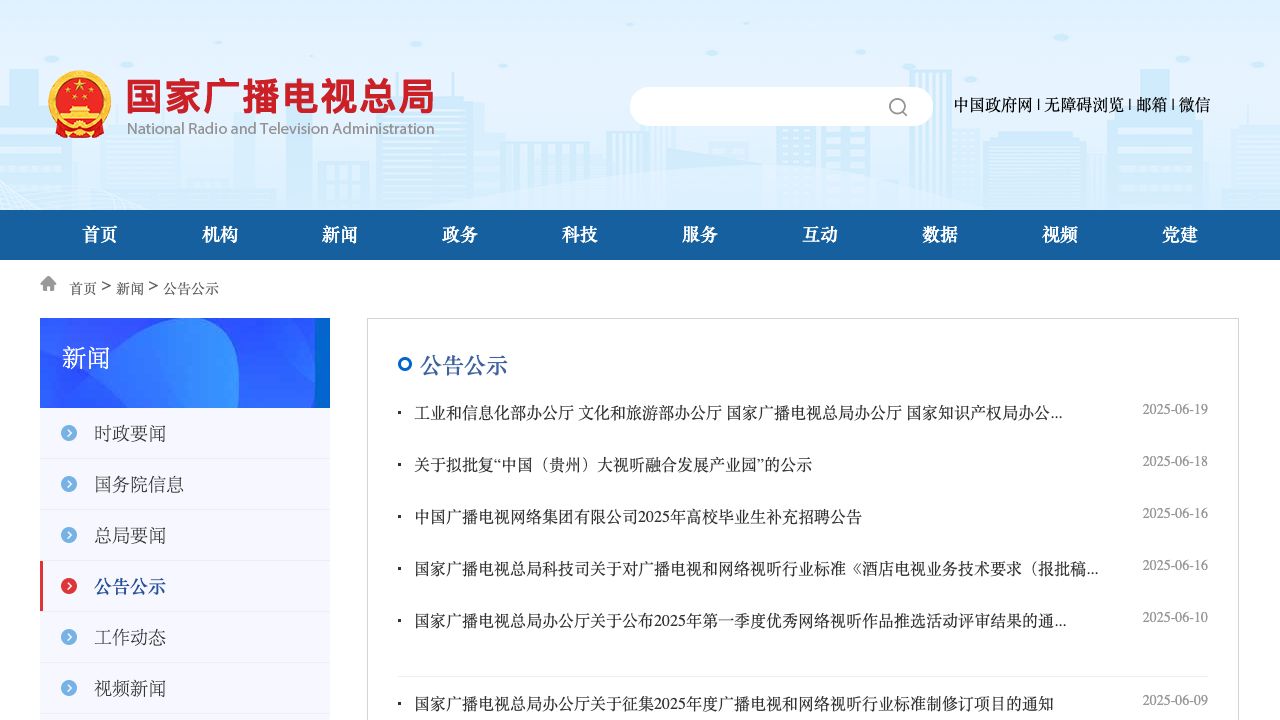1280x720 pixels.
Task: Open the 中国政府网 link
Action: click(x=992, y=105)
